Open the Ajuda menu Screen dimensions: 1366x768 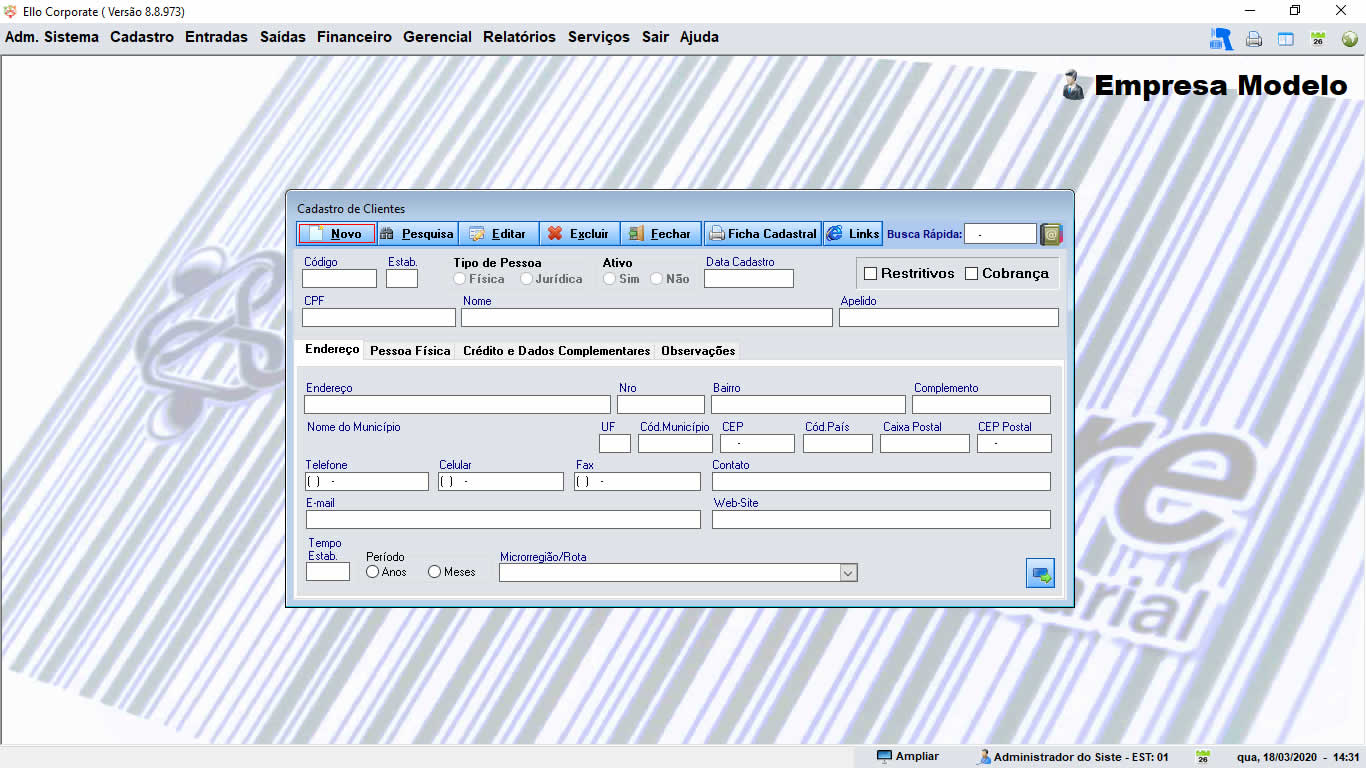coord(699,37)
